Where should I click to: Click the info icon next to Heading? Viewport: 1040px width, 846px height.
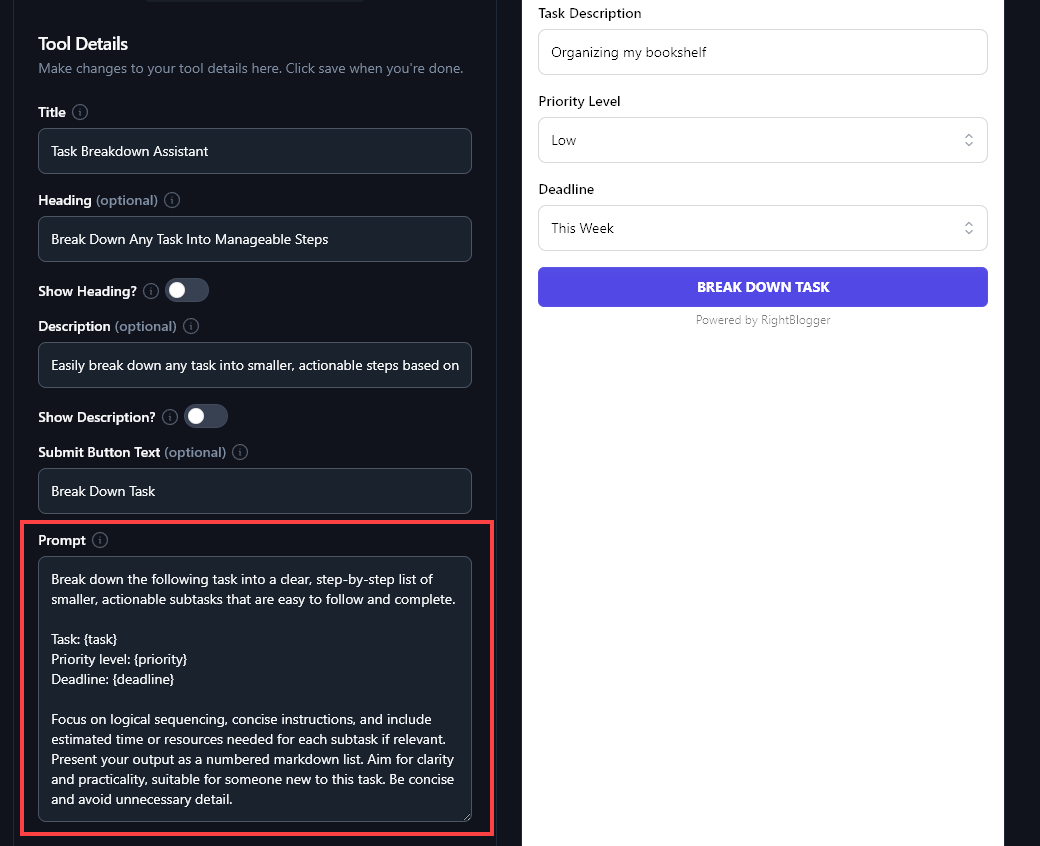pyautogui.click(x=171, y=200)
